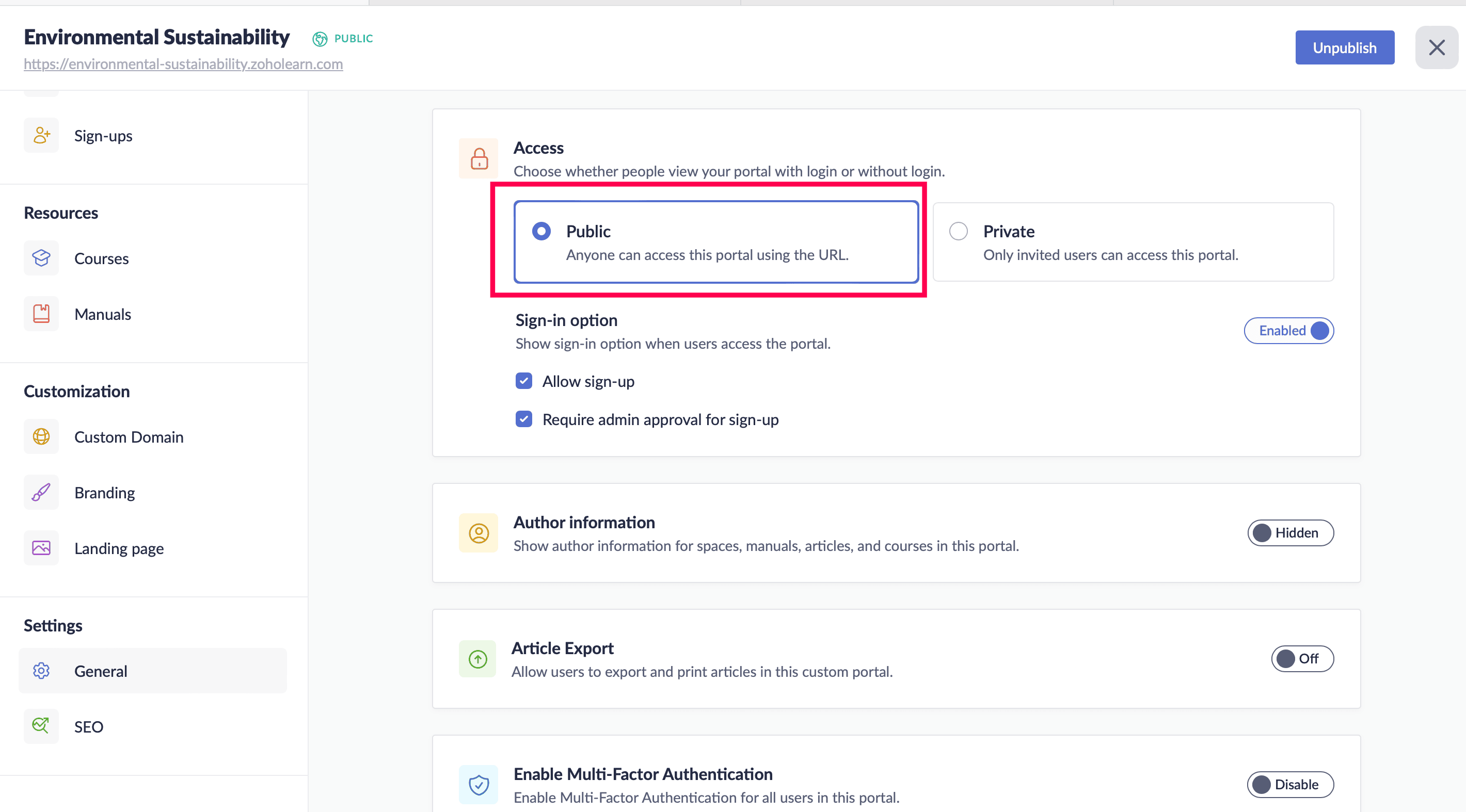1466x812 pixels.
Task: Toggle Author information from Hidden
Action: [1289, 533]
